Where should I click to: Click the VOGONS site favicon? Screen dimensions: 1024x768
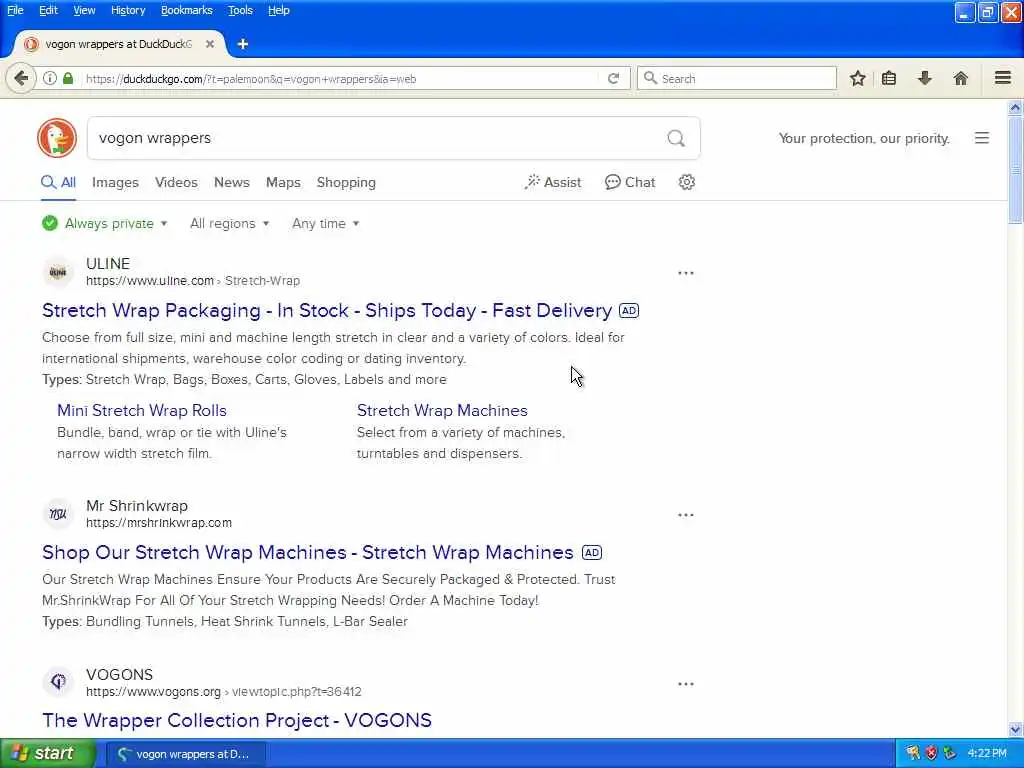(58, 682)
